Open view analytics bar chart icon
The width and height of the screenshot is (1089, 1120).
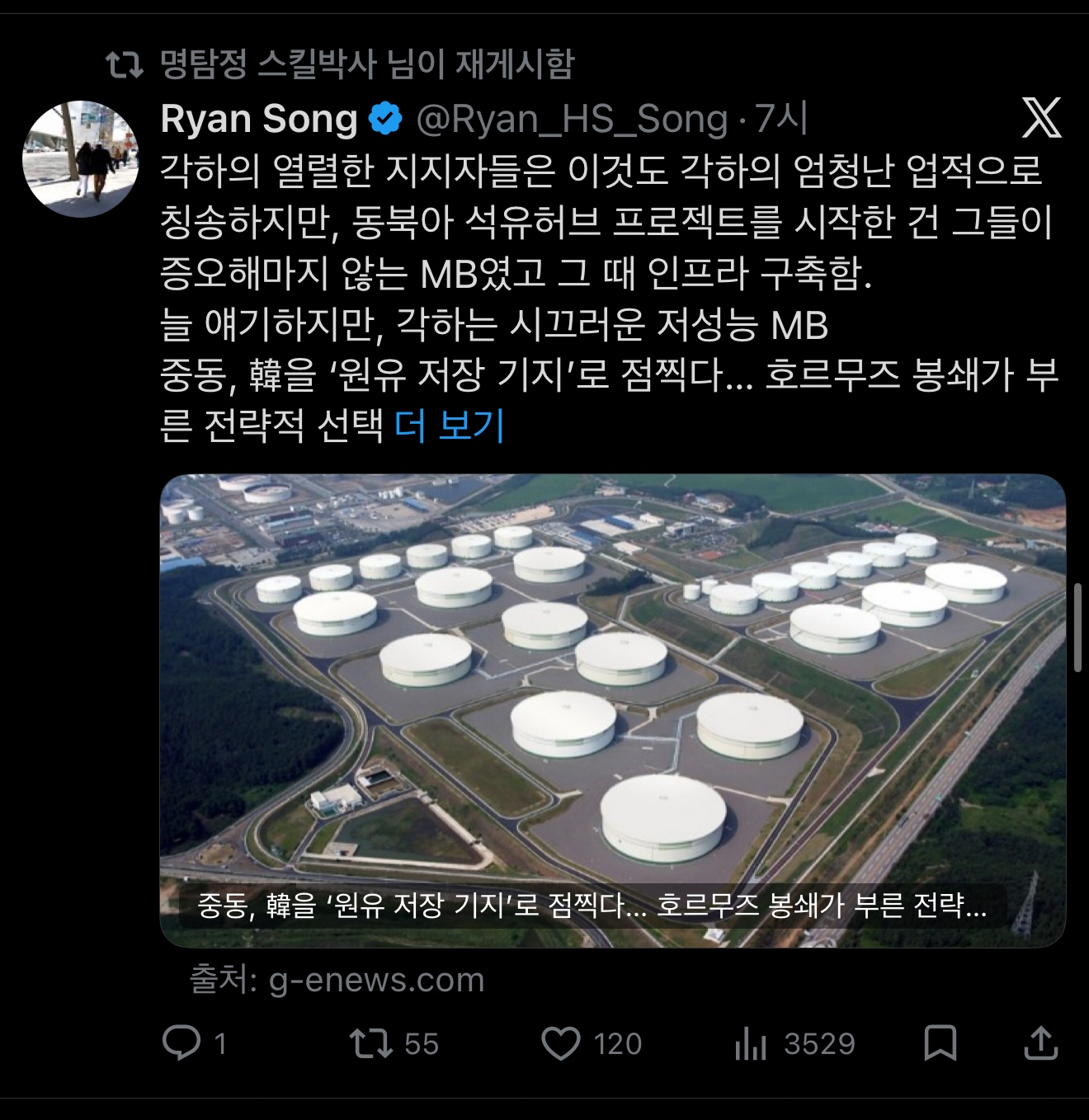tap(751, 1044)
